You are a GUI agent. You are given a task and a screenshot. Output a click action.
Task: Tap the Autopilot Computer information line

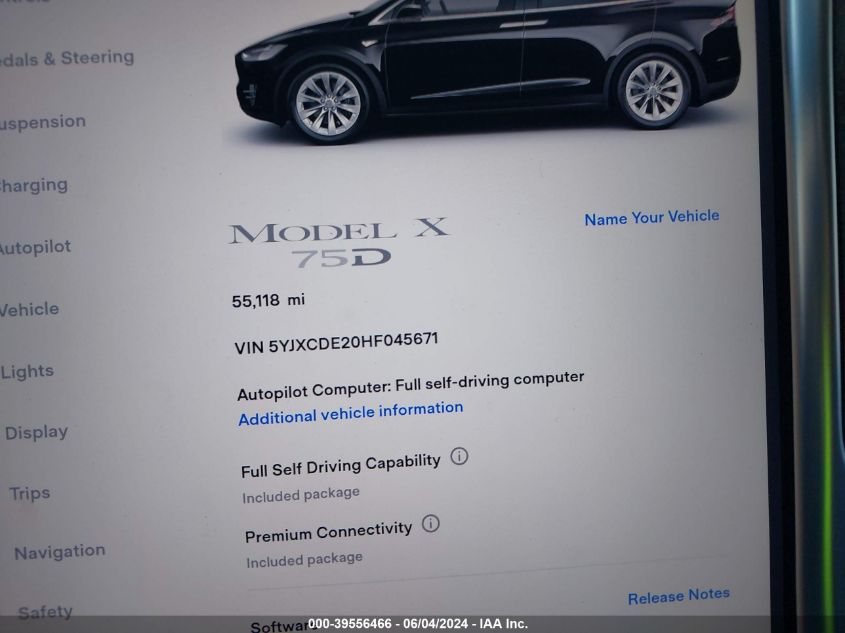(411, 386)
